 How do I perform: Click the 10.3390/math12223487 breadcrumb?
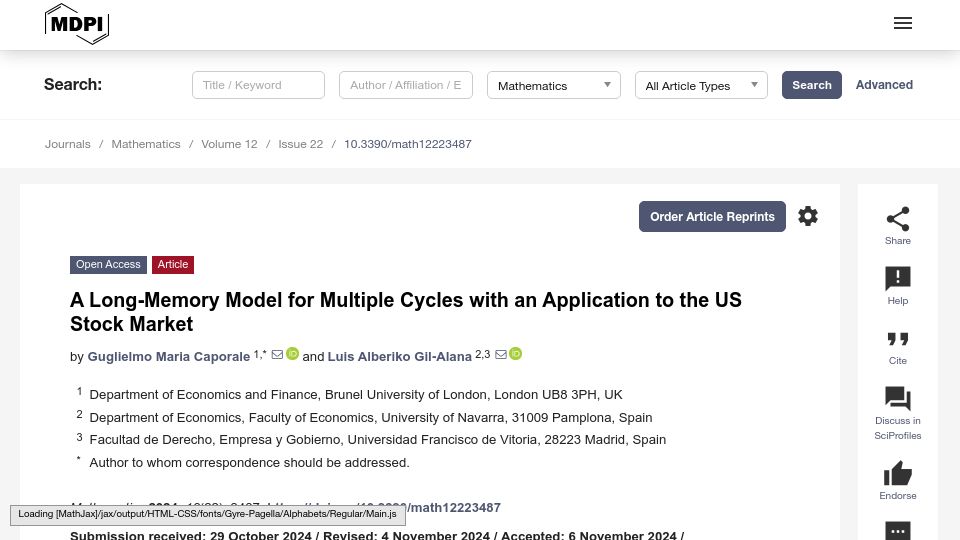408,144
